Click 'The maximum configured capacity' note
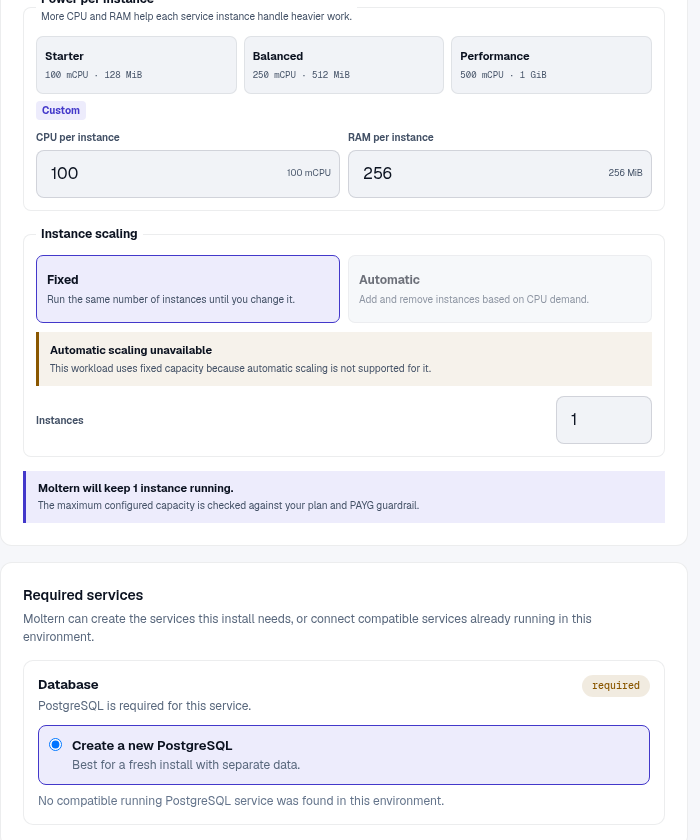 (229, 505)
